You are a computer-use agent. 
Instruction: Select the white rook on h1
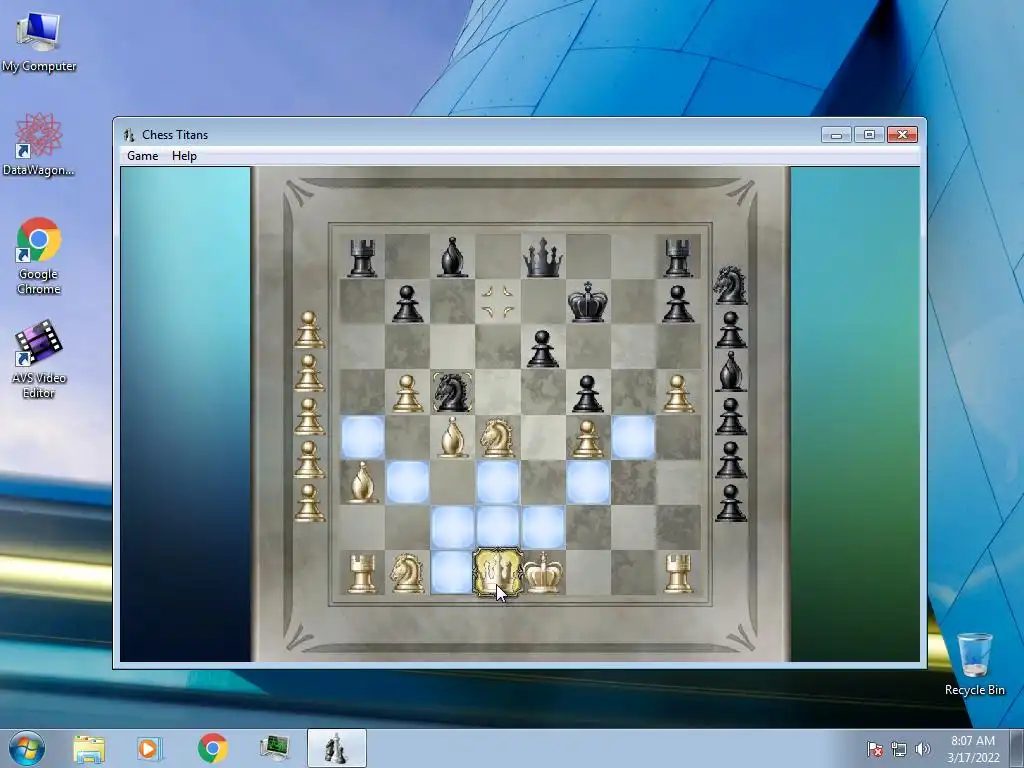(678, 573)
